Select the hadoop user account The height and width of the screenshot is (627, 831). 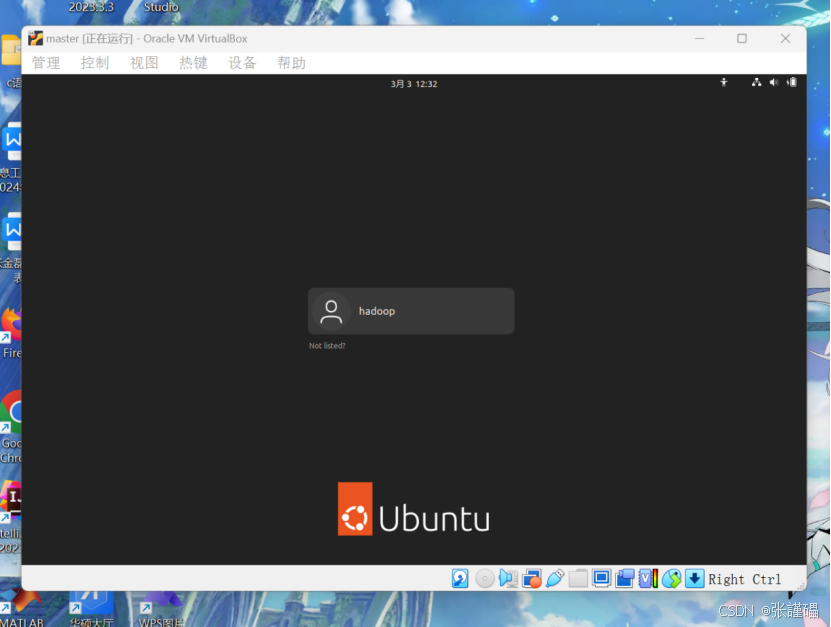[x=411, y=311]
